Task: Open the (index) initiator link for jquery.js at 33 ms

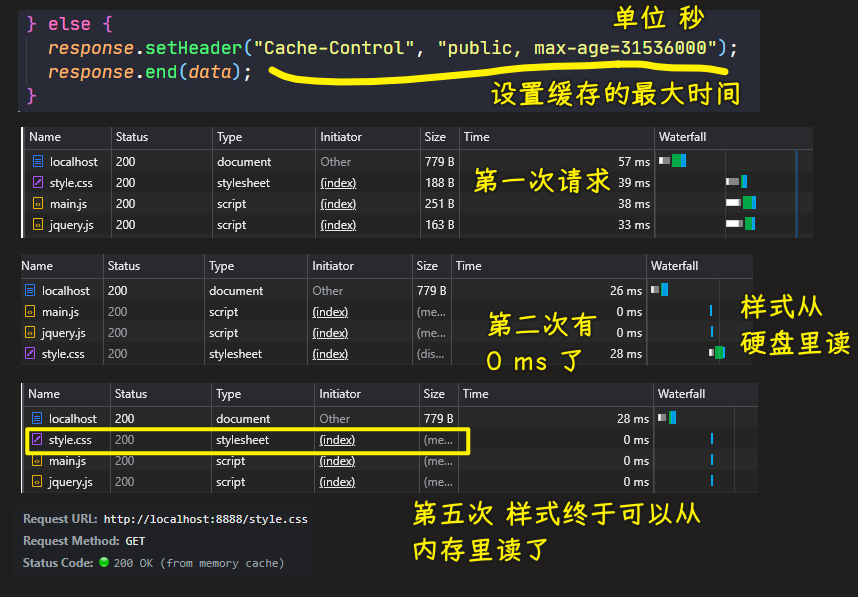Action: 338,225
